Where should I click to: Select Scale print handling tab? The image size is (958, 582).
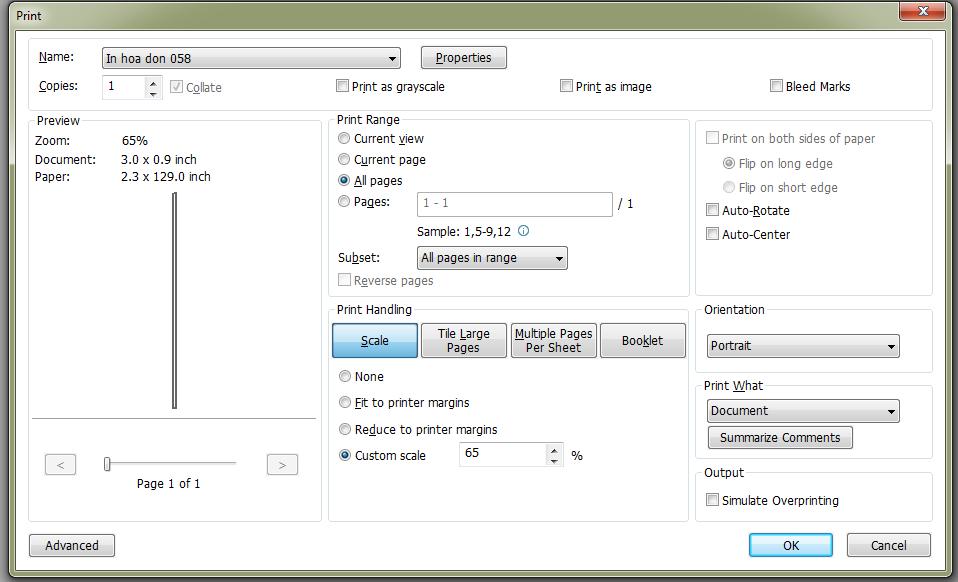375,340
